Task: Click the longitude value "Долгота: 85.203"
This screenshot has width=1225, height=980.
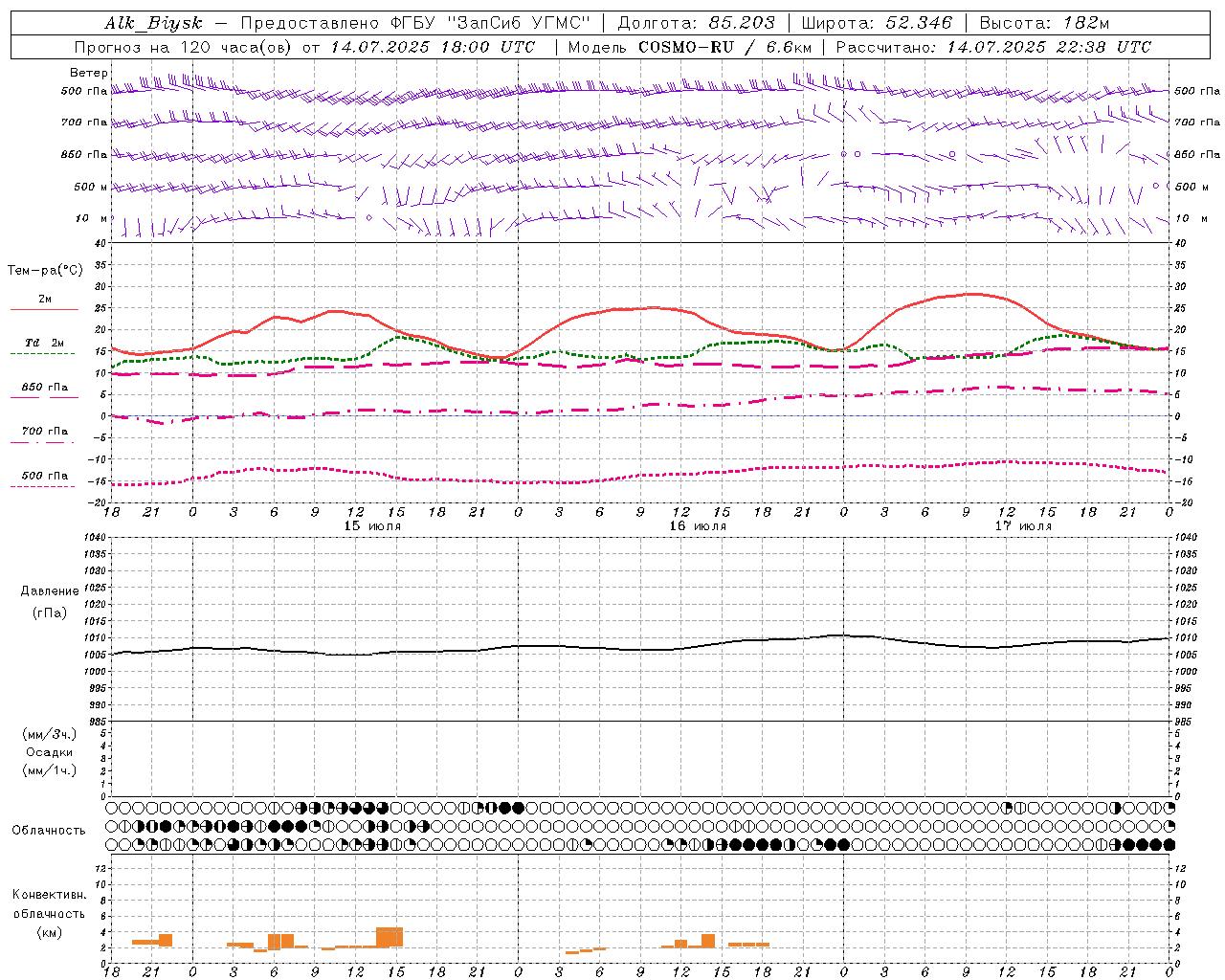Action: [x=696, y=23]
